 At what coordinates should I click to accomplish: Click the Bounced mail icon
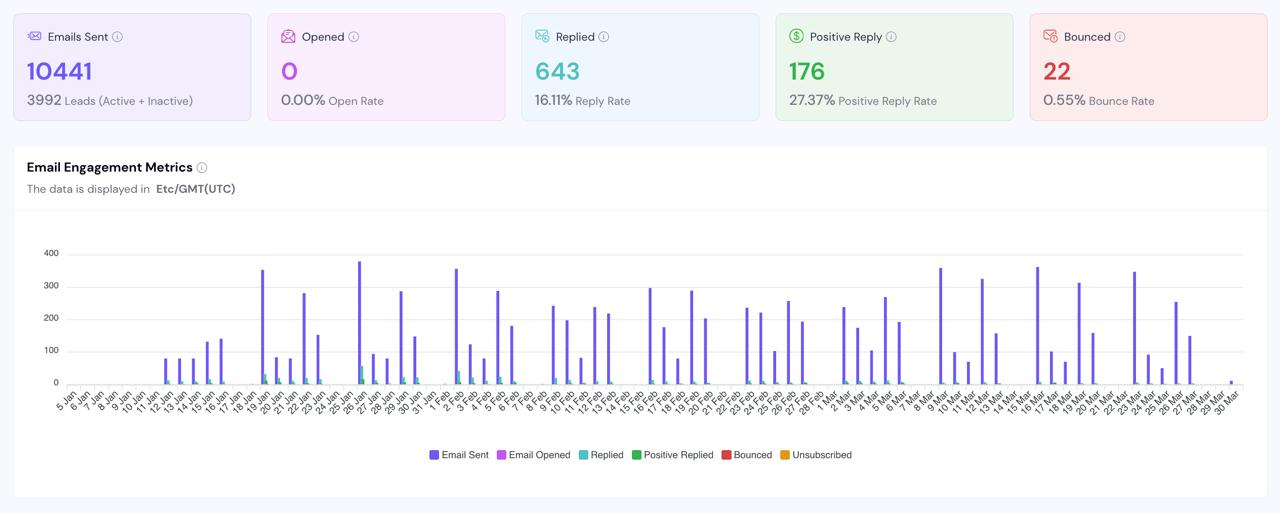[x=1050, y=36]
